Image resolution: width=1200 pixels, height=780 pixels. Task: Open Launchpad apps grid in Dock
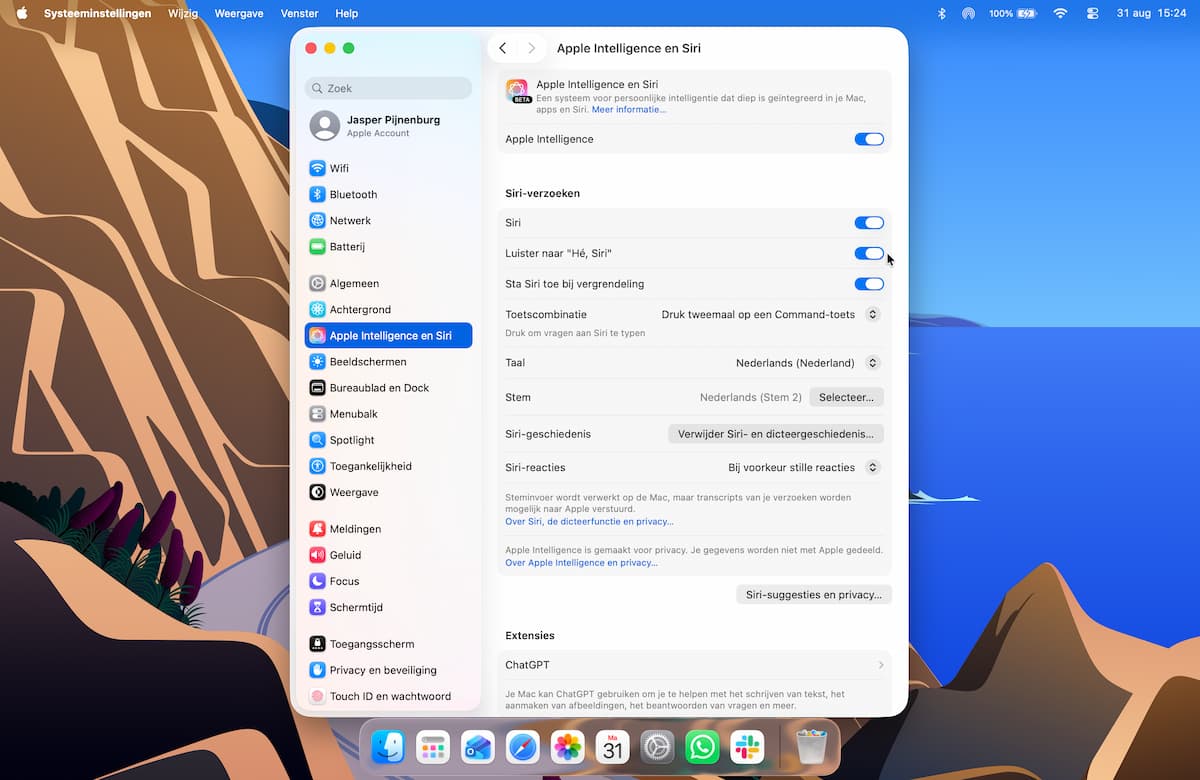[x=432, y=747]
